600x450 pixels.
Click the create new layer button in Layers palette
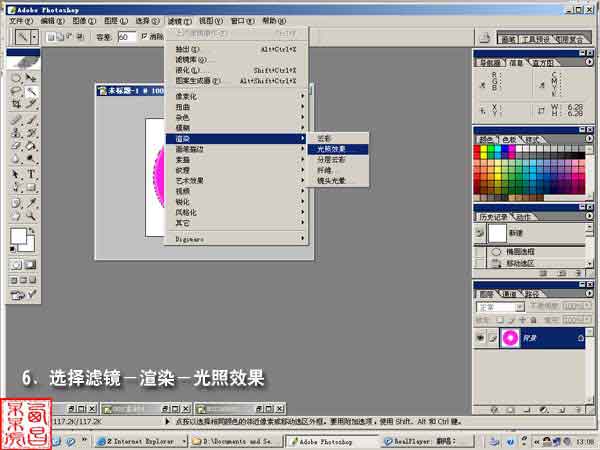point(562,410)
